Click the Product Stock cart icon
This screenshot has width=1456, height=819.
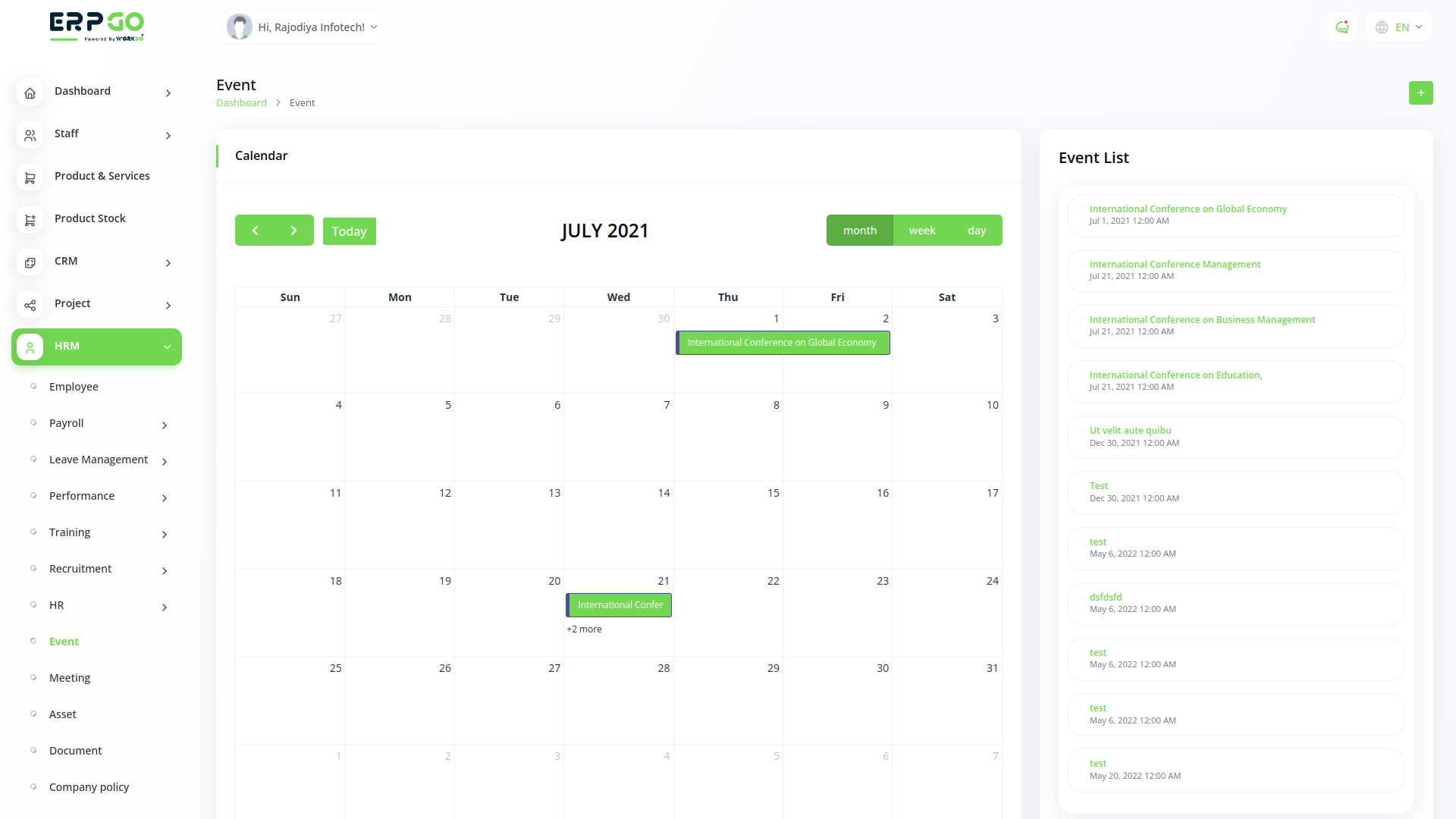[x=30, y=220]
